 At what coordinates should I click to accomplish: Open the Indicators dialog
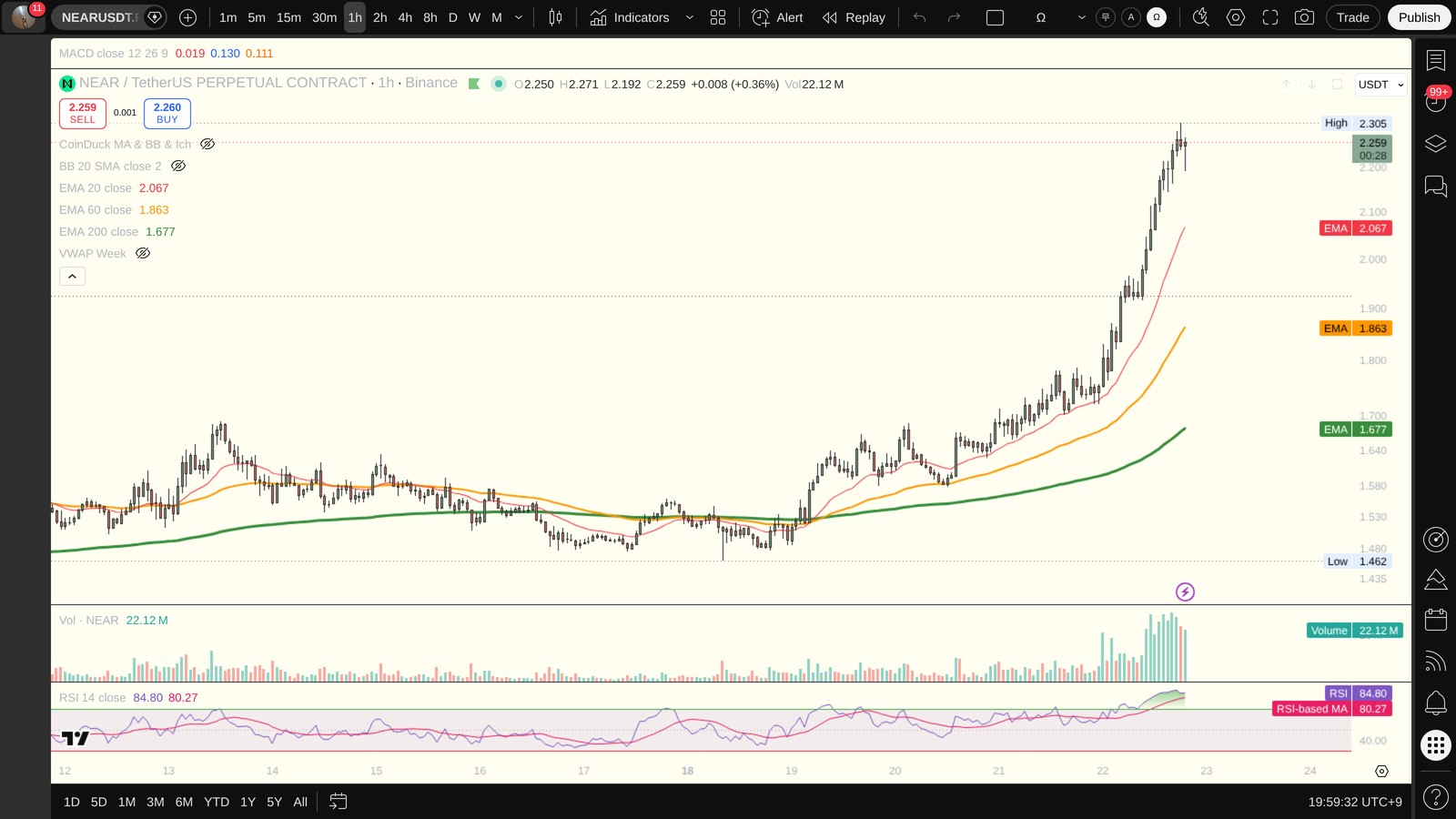pos(630,17)
